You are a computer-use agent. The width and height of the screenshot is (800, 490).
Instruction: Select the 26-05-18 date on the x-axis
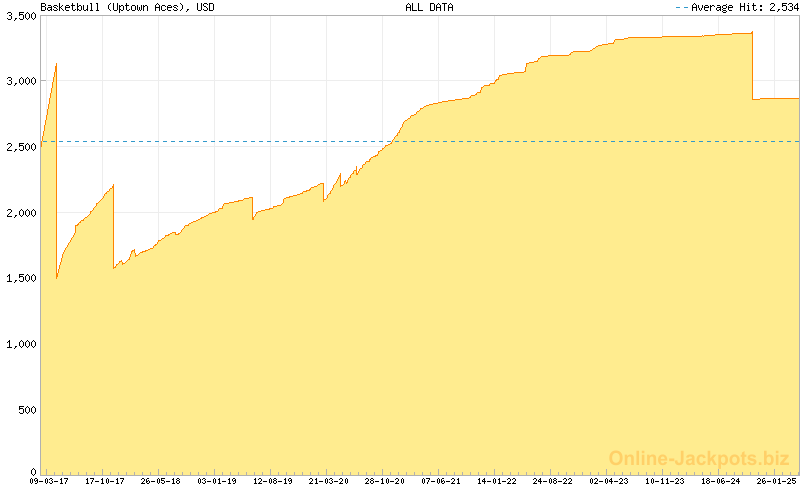pos(161,481)
